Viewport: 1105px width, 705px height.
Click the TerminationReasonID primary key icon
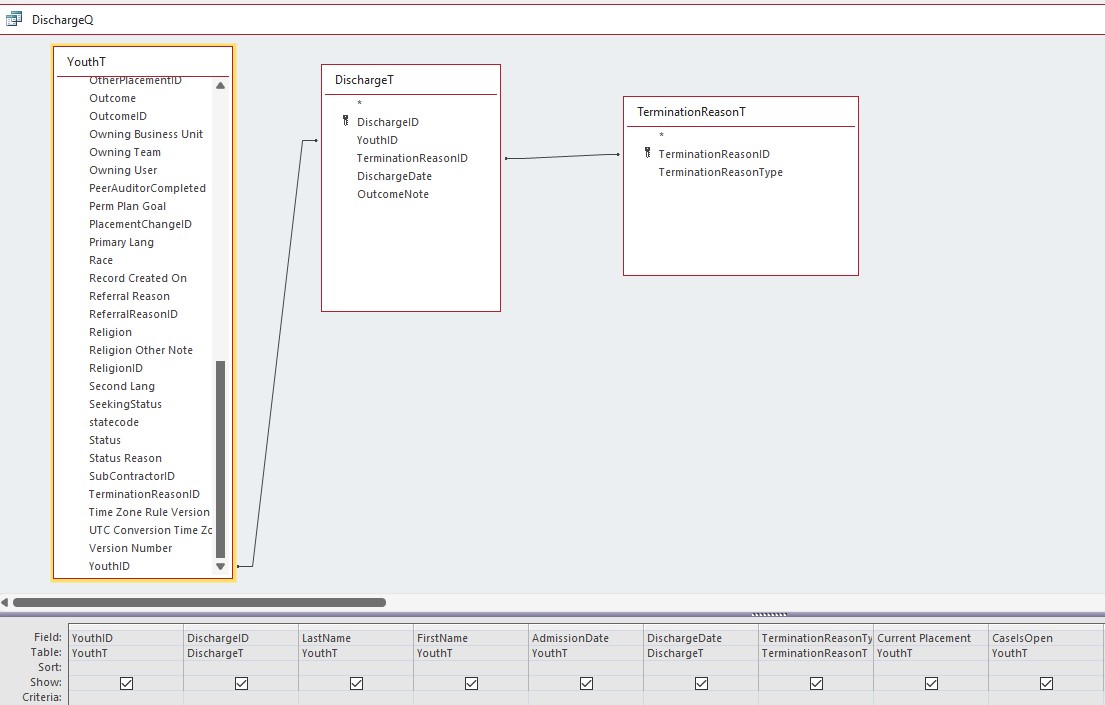(647, 154)
